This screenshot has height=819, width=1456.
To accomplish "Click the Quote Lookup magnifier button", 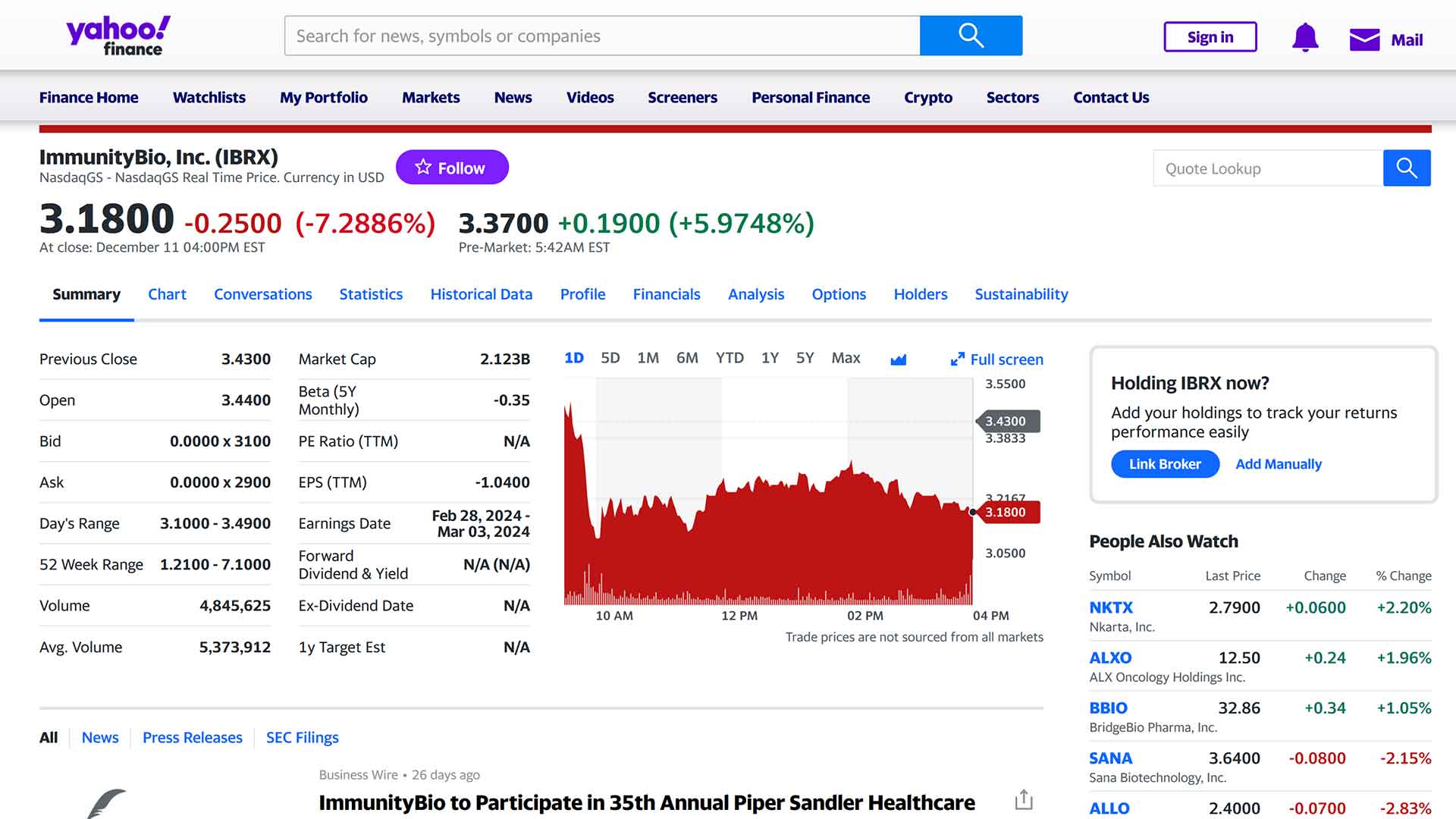I will 1407,168.
